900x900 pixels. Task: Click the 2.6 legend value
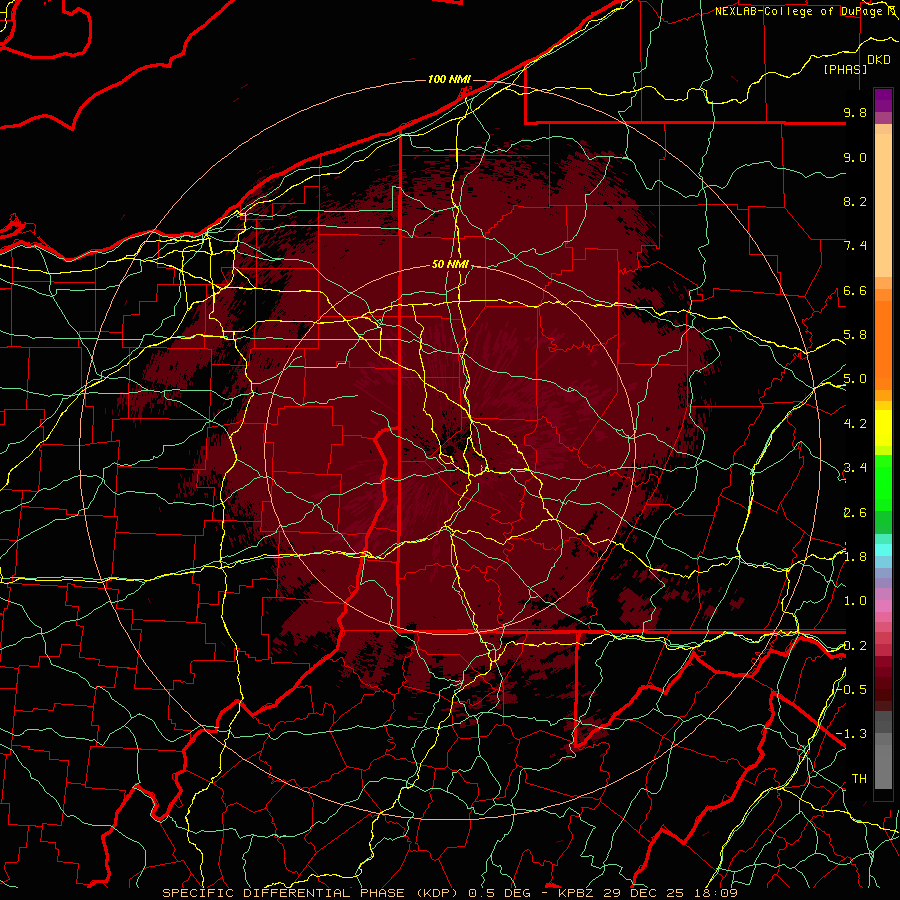[x=855, y=513]
